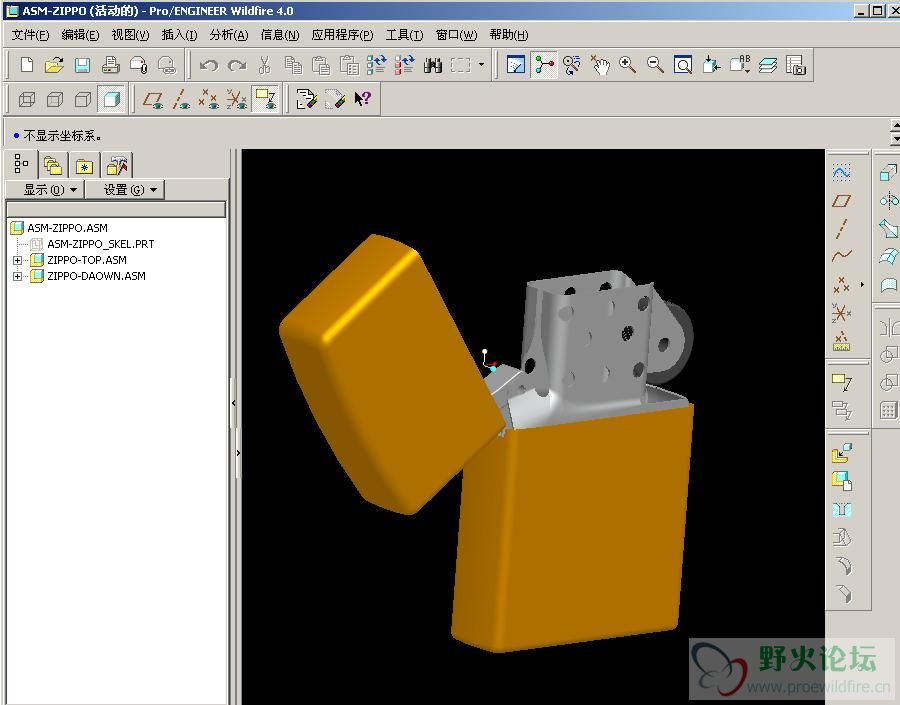
Task: Open the 分析(A) menu
Action: coord(229,35)
